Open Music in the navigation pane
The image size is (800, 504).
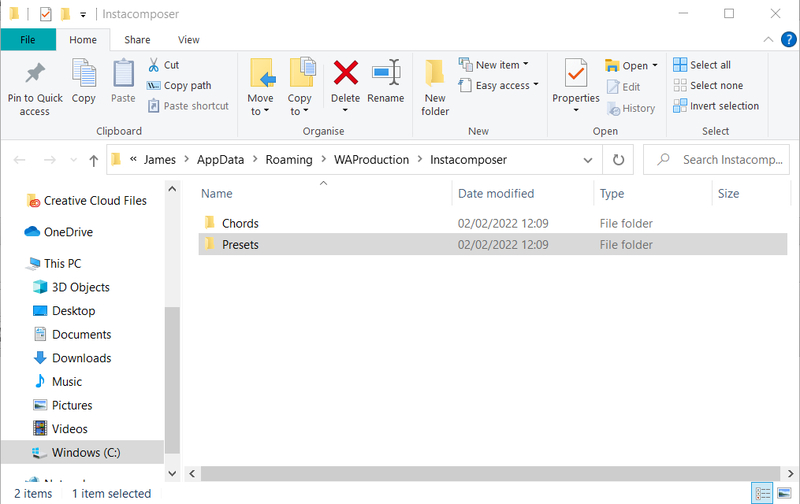pos(58,381)
